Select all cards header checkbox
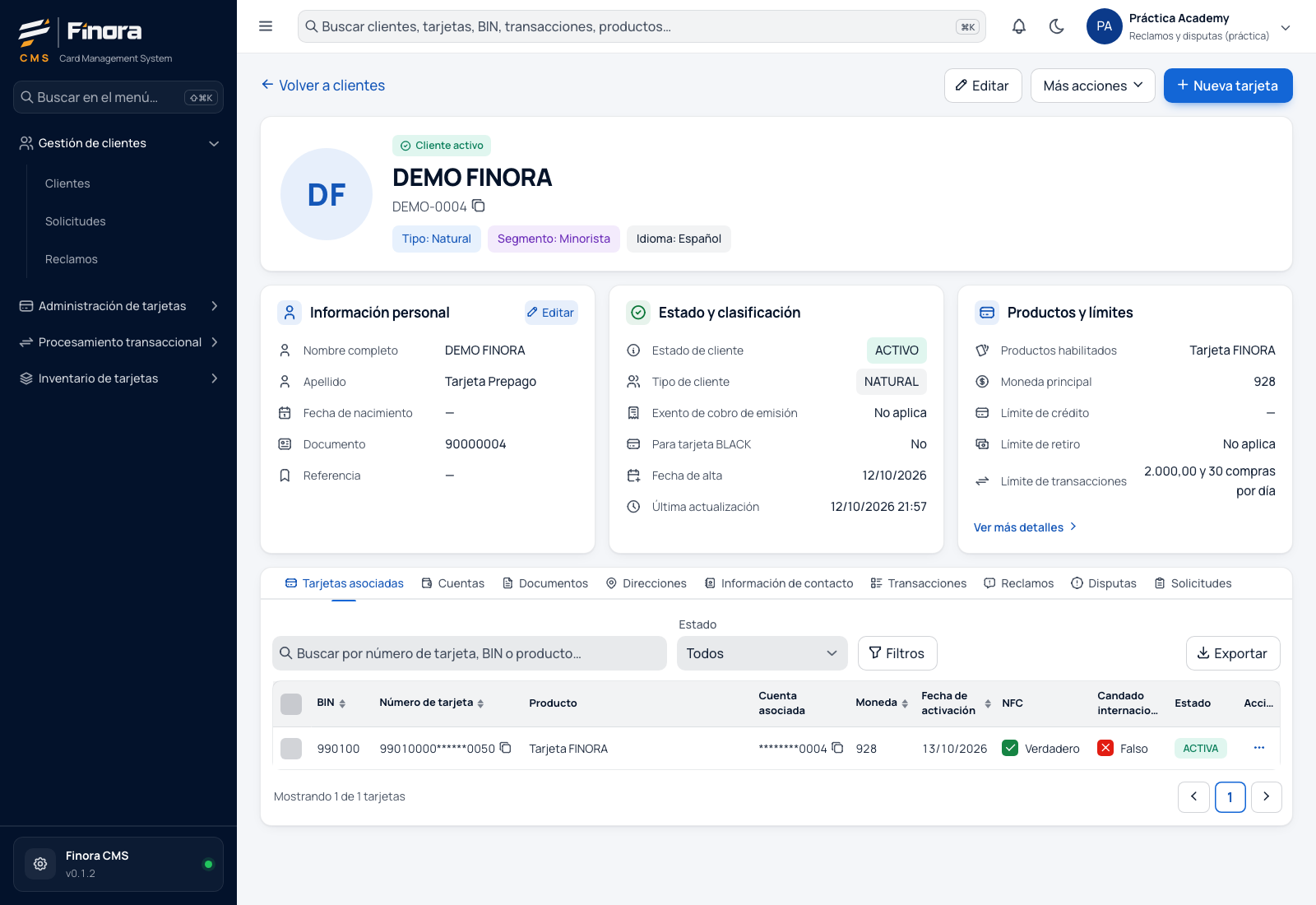The height and width of the screenshot is (905, 1316). (291, 703)
